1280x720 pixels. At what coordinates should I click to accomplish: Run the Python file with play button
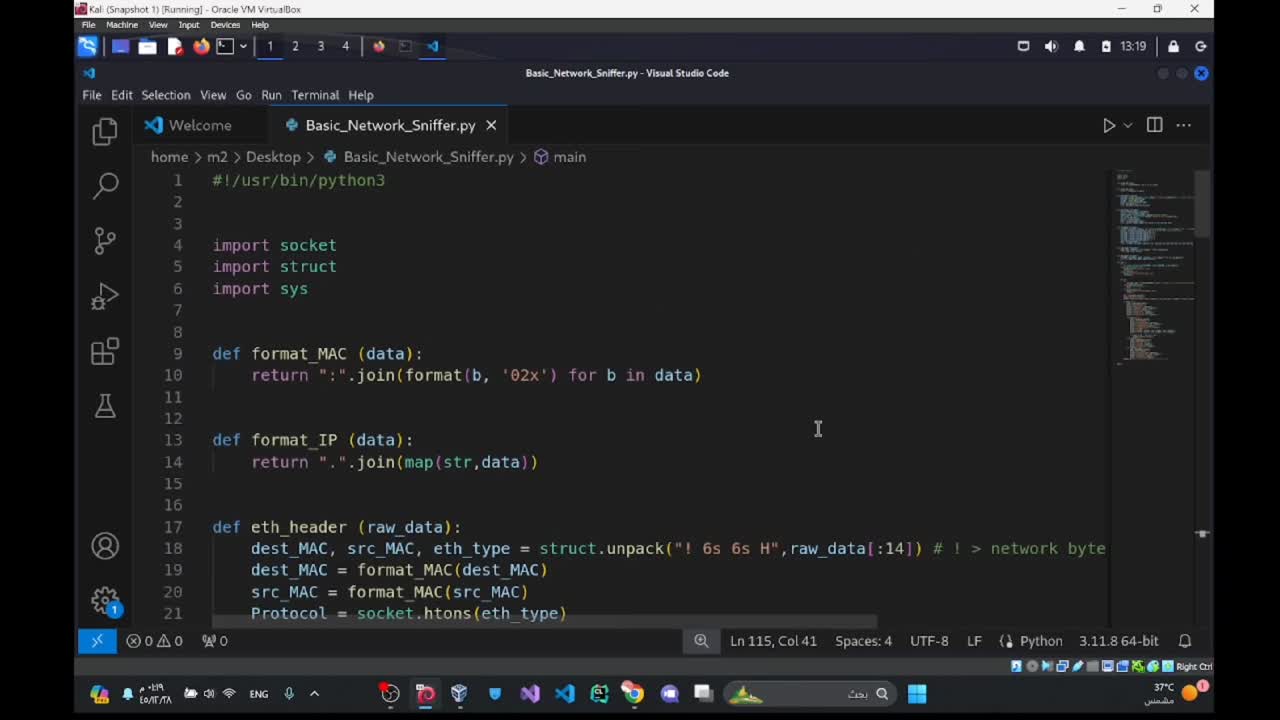click(1108, 125)
